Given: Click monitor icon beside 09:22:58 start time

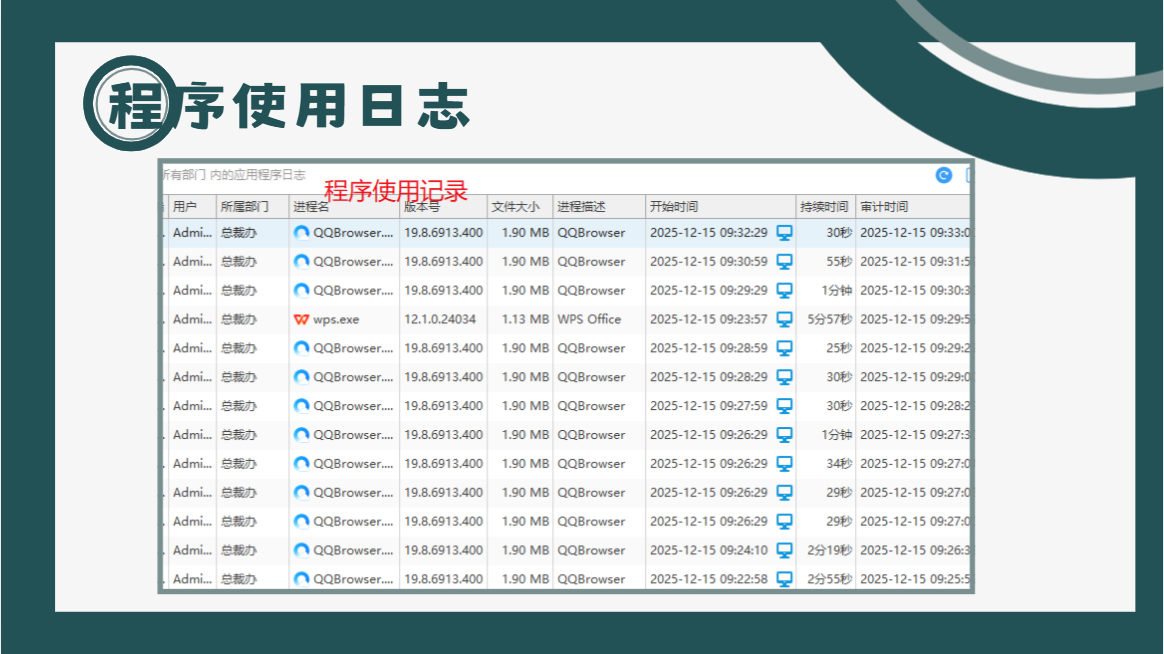Looking at the screenshot, I should [784, 579].
